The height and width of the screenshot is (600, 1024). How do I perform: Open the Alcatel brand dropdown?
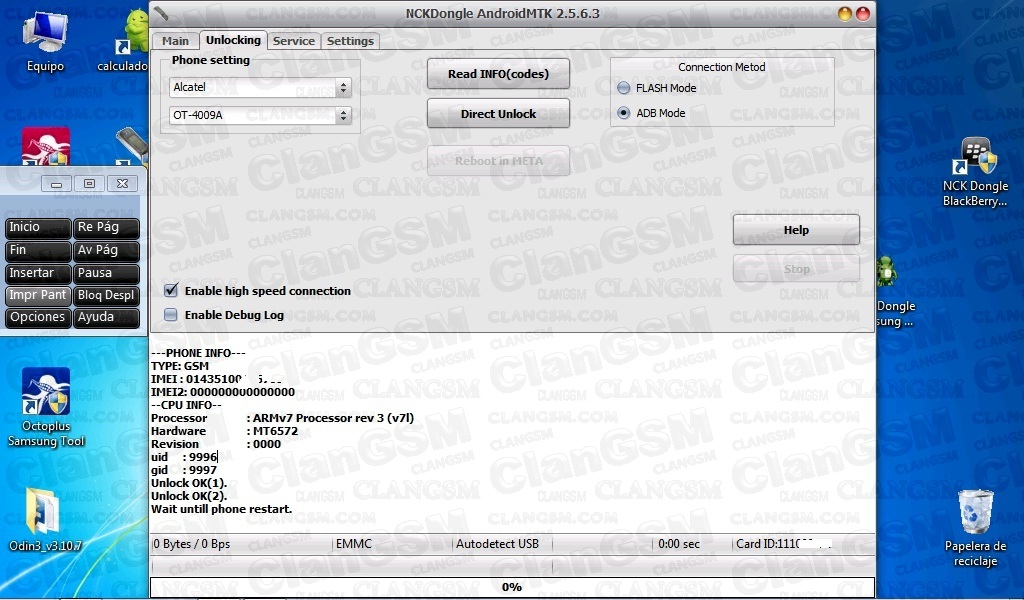(x=260, y=87)
